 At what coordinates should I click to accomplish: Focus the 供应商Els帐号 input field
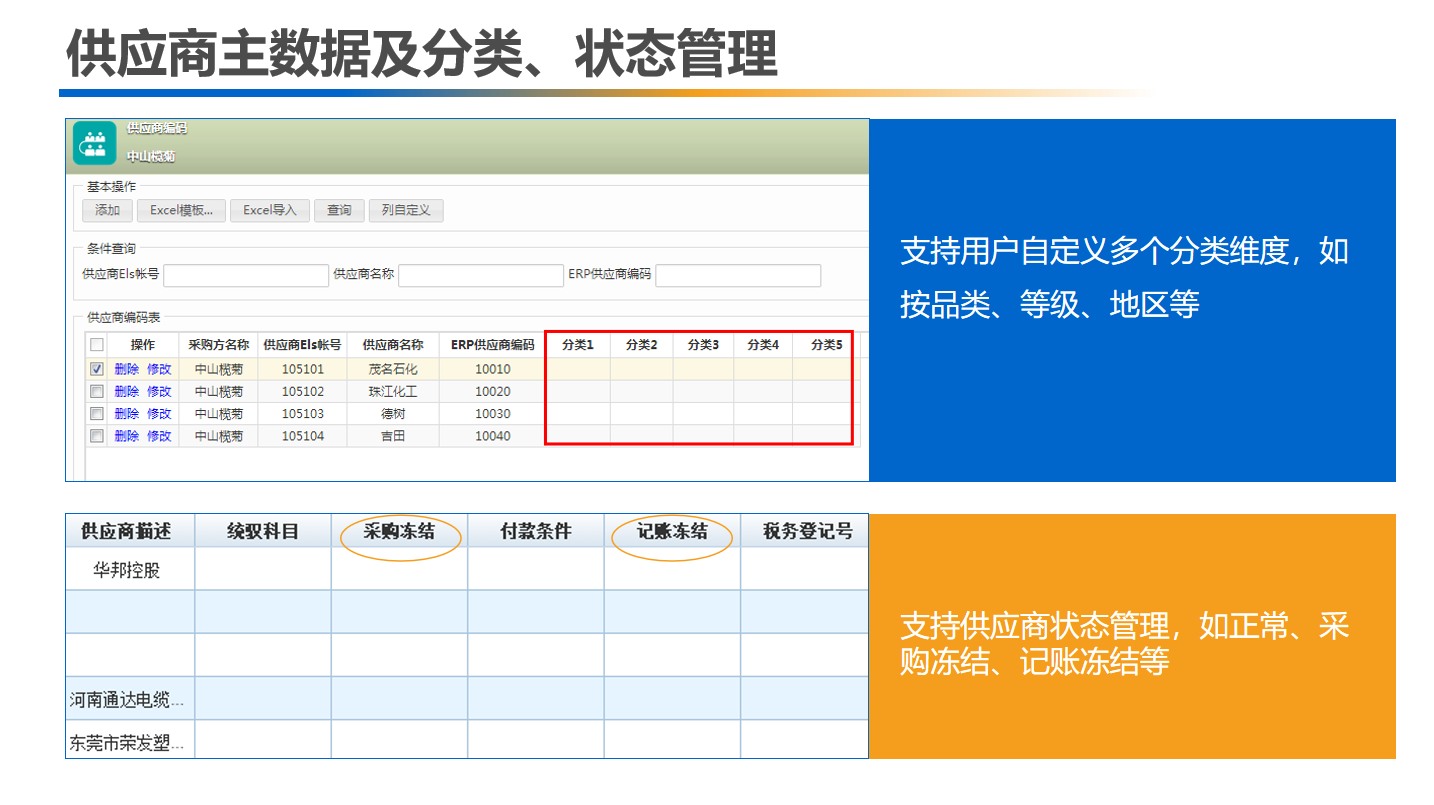pos(245,275)
